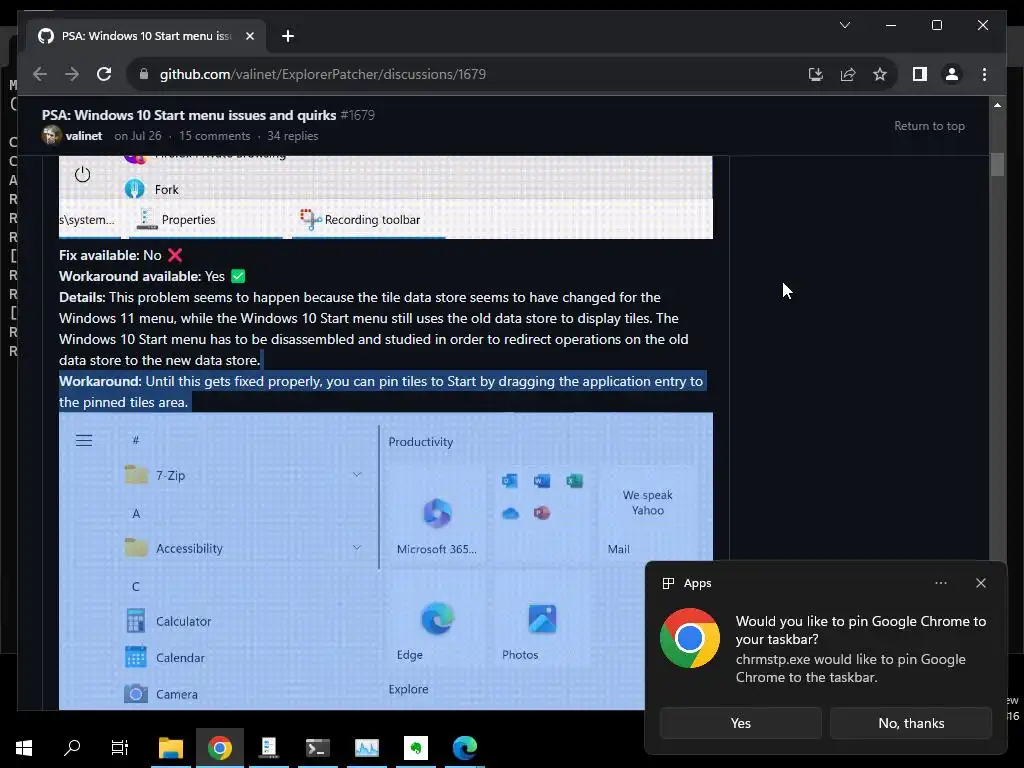1024x768 pixels.
Task: Click the 'Fix available:' label
Action: 99,255
